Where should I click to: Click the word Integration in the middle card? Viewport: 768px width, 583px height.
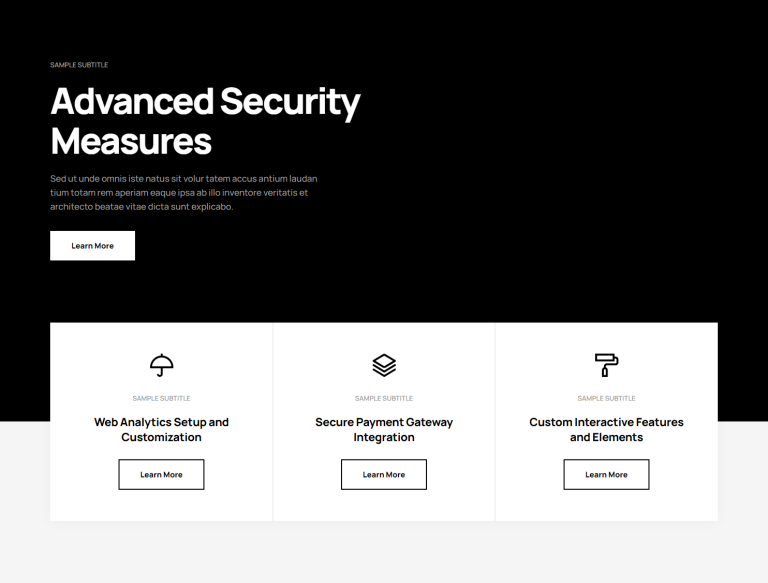pyautogui.click(x=384, y=437)
